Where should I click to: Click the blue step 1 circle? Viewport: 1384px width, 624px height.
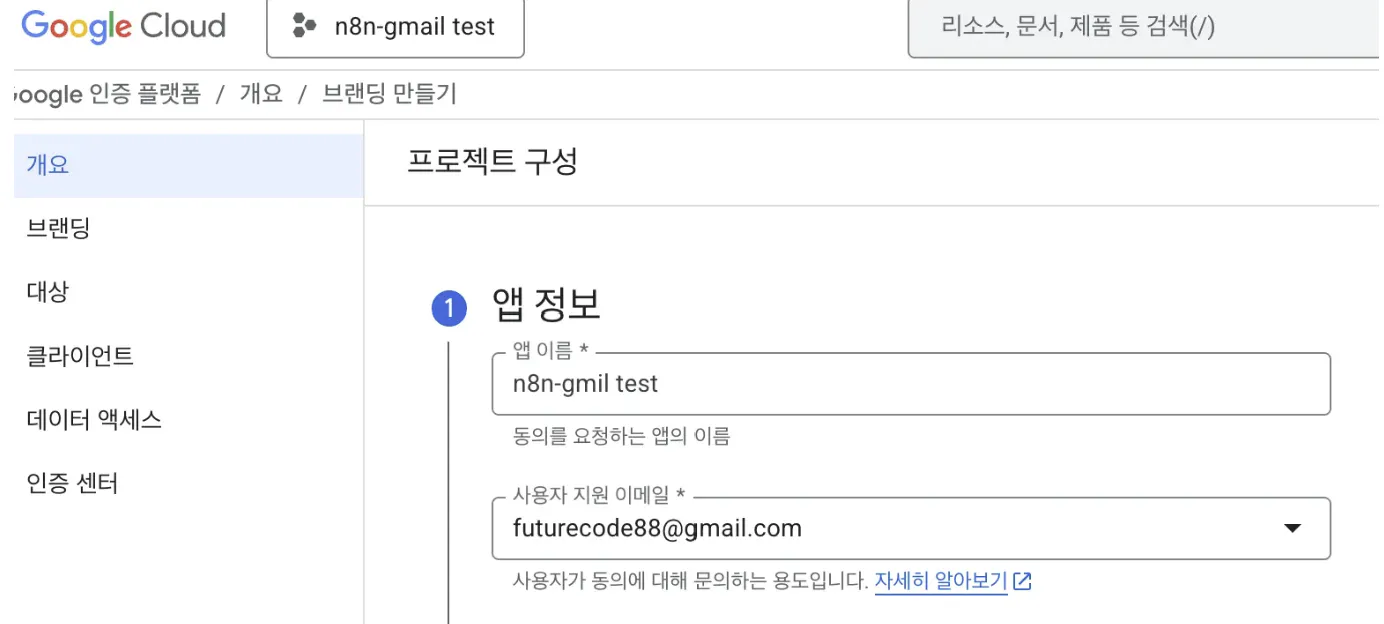[449, 308]
